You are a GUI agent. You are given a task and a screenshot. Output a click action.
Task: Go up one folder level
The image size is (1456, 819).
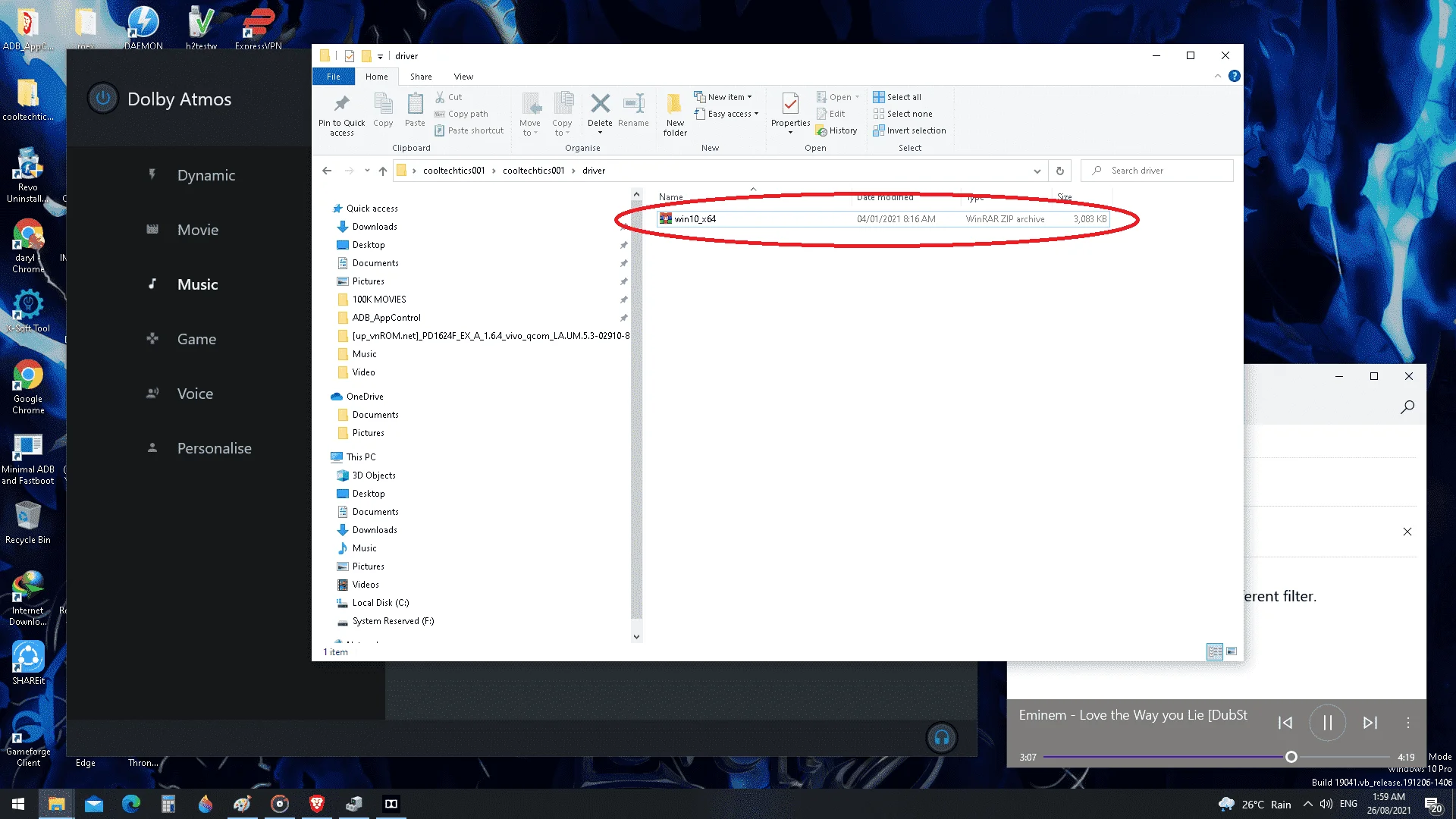383,171
